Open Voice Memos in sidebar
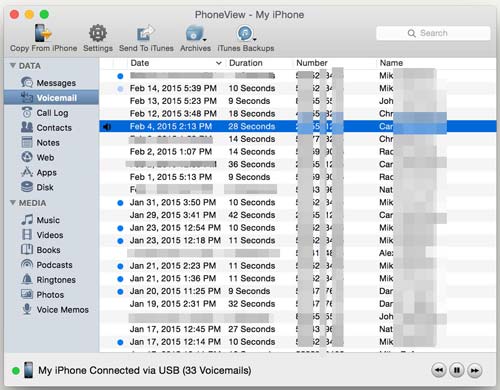Screen dimensions: 500x390 pos(51,310)
